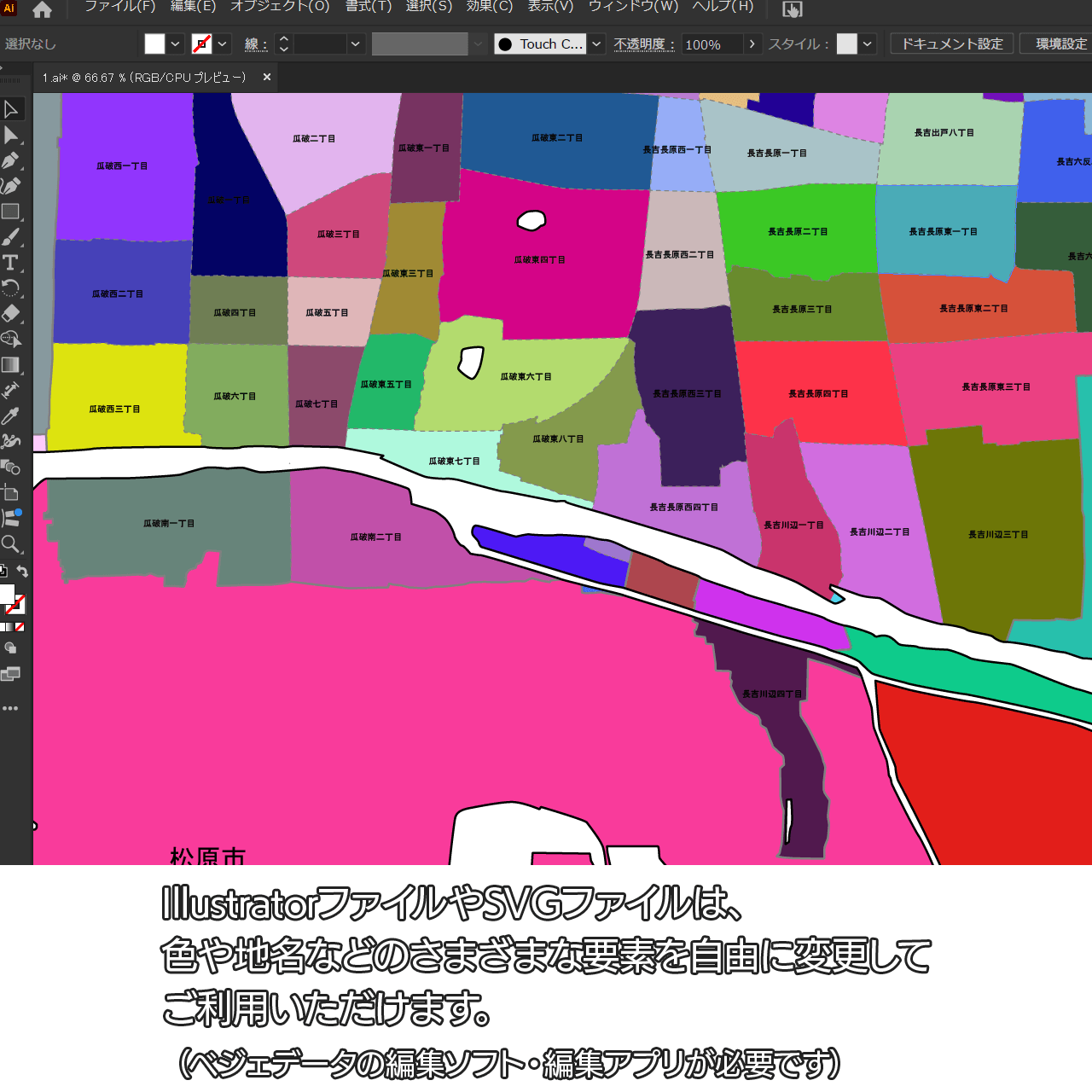The width and height of the screenshot is (1092, 1092).
Task: Expand the Touch Callig brush dropdown
Action: point(596,44)
